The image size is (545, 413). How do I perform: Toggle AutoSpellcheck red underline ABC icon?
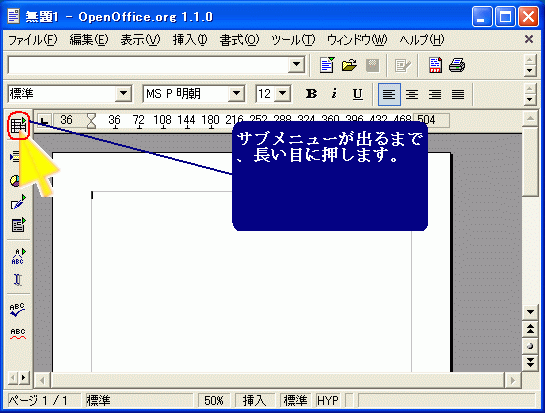17,334
